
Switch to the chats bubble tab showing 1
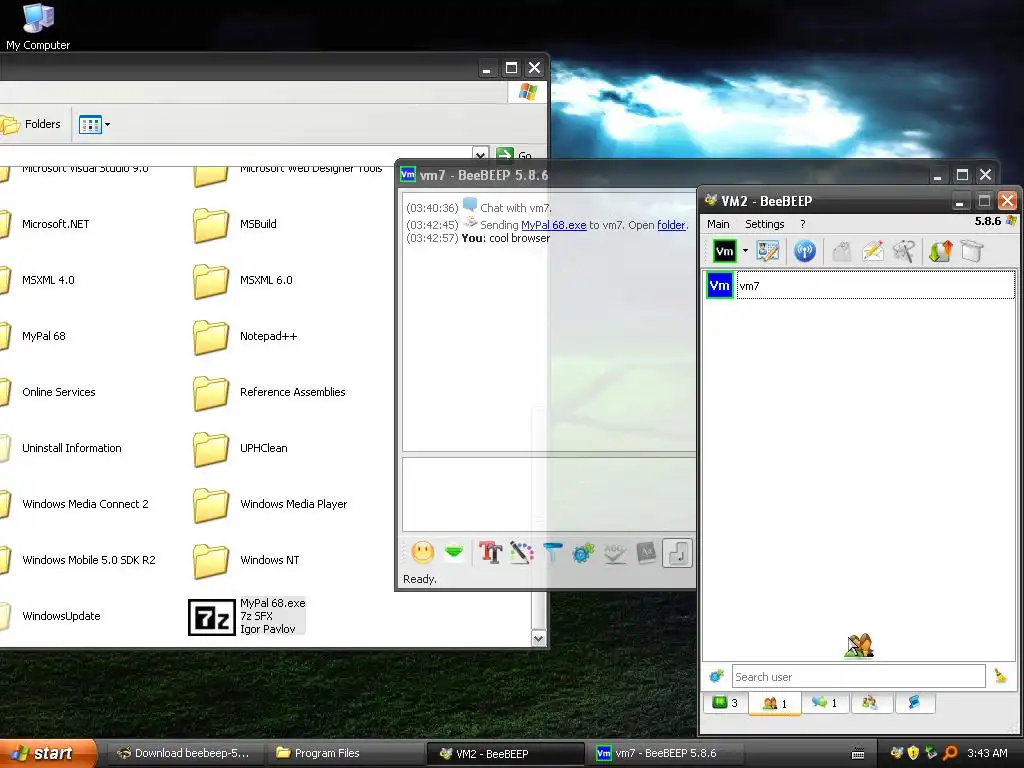tap(825, 703)
